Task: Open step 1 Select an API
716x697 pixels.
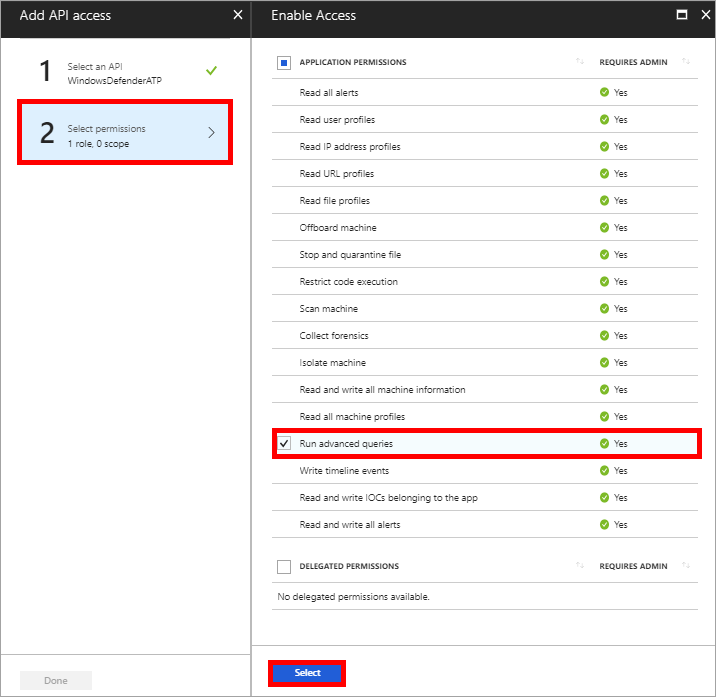Action: tap(125, 72)
